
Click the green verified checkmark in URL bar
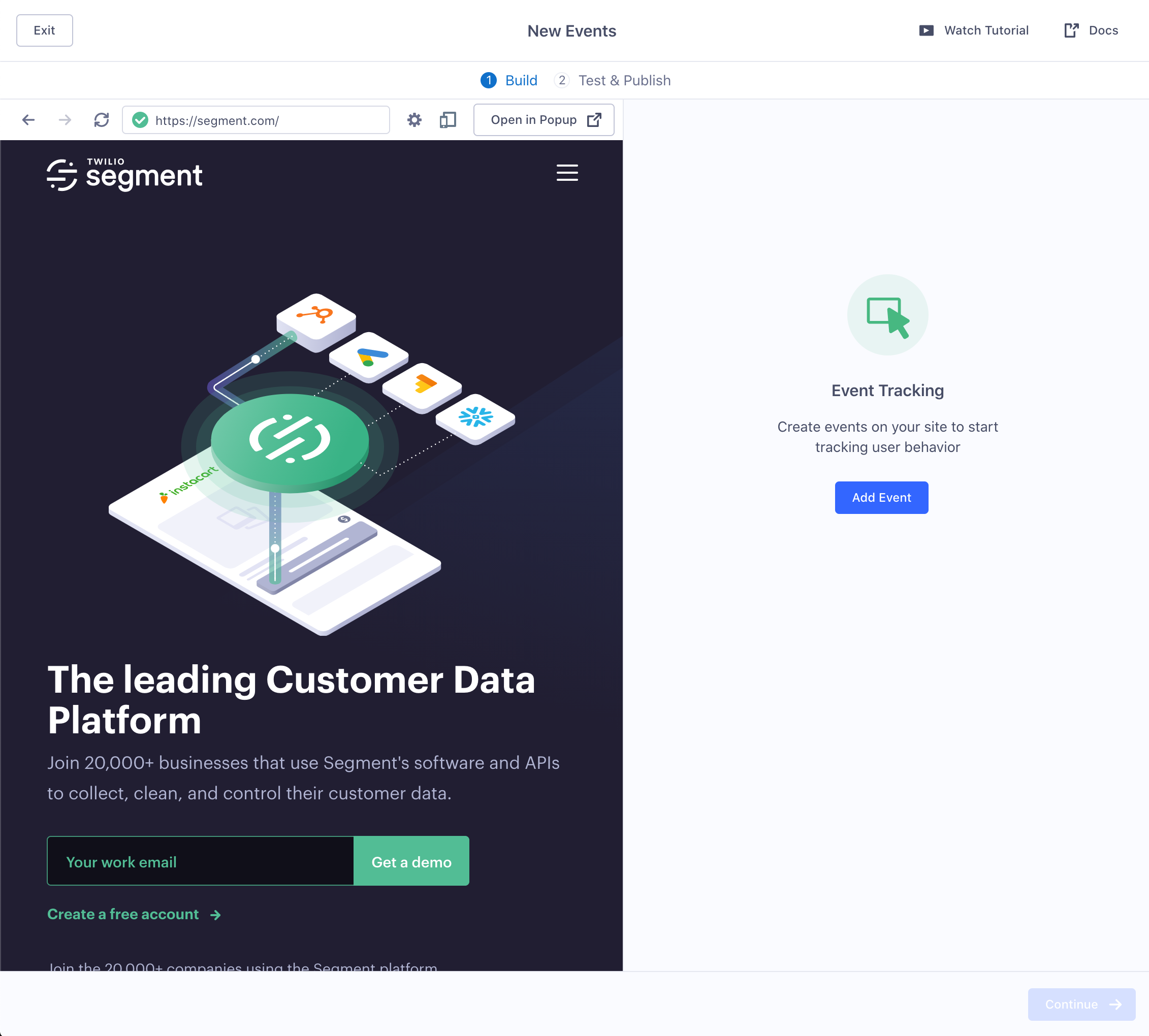coord(139,119)
